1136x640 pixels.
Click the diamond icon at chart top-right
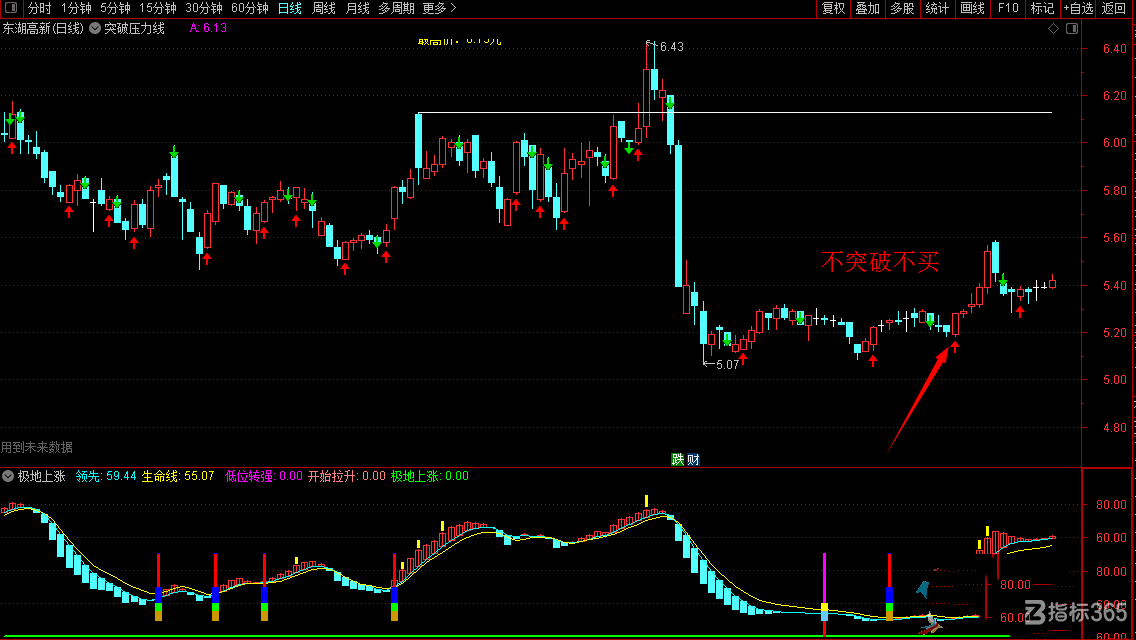tap(1053, 28)
